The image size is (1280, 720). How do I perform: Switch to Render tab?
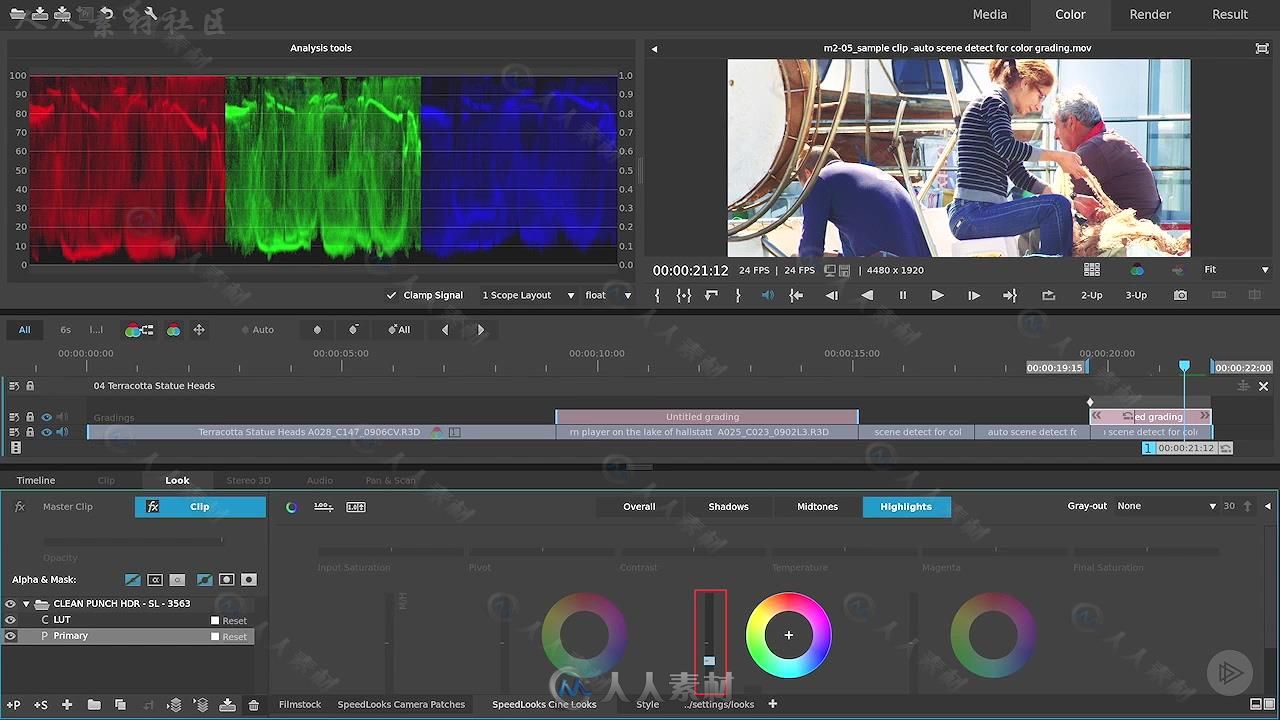[x=1150, y=14]
